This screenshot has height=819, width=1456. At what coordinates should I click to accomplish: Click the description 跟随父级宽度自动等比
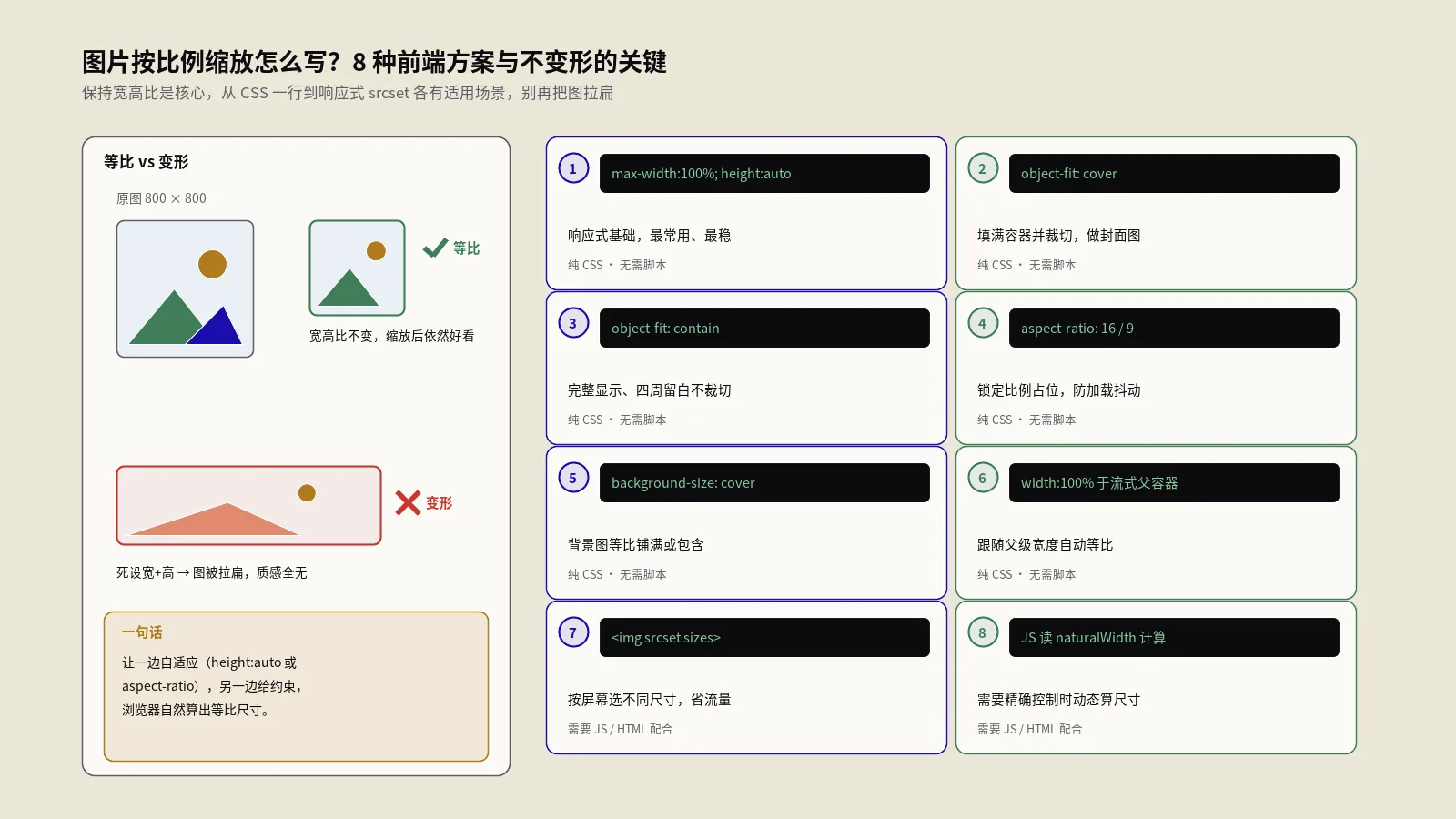pyautogui.click(x=1045, y=545)
